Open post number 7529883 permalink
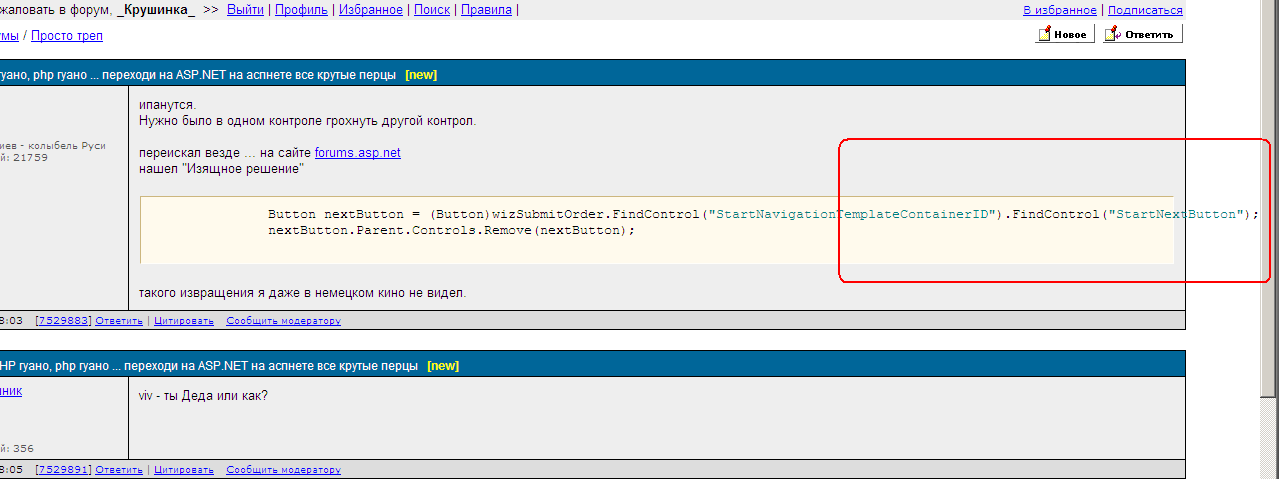 click(63, 321)
